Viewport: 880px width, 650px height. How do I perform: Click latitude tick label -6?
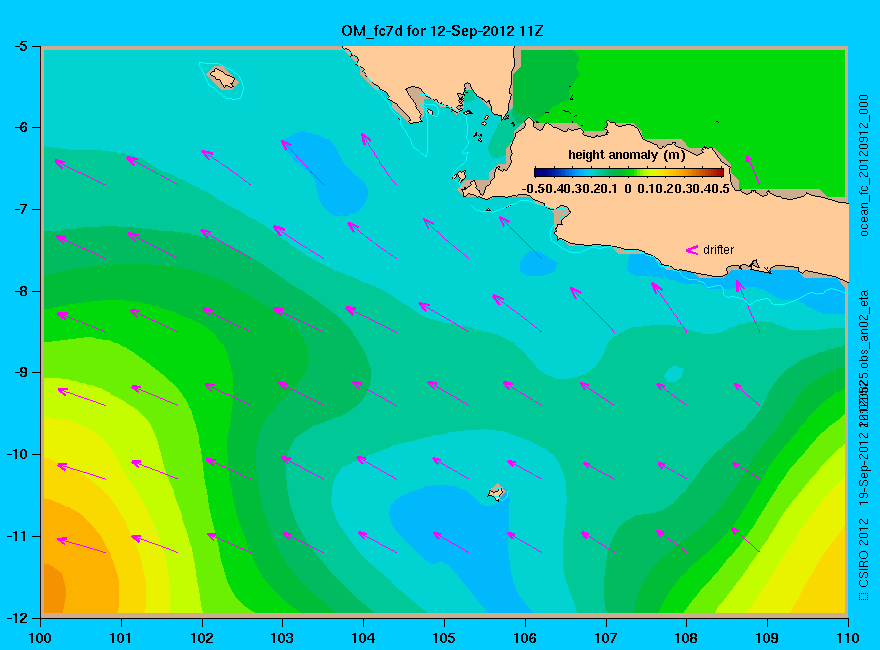pyautogui.click(x=20, y=127)
